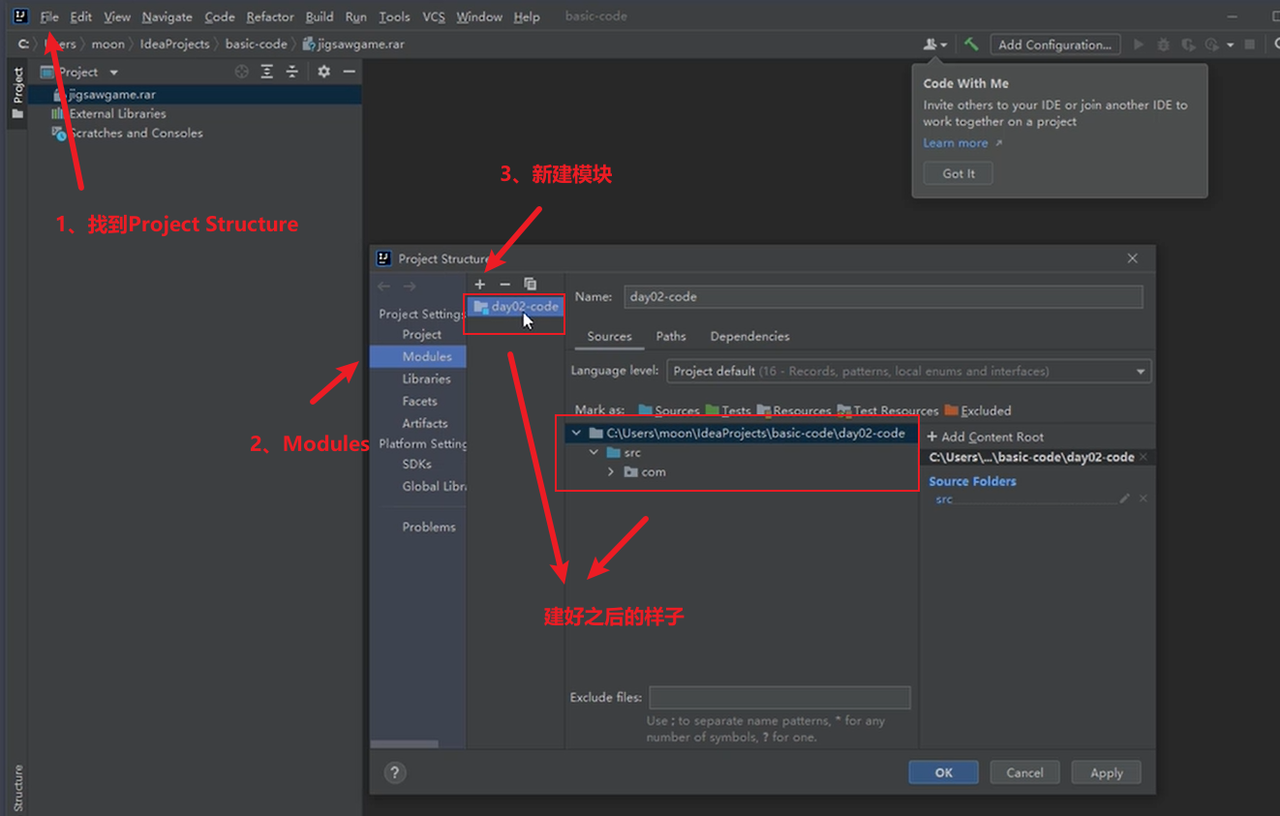This screenshot has width=1280, height=816.
Task: Click Collapse All icon in Project panel
Action: point(292,72)
